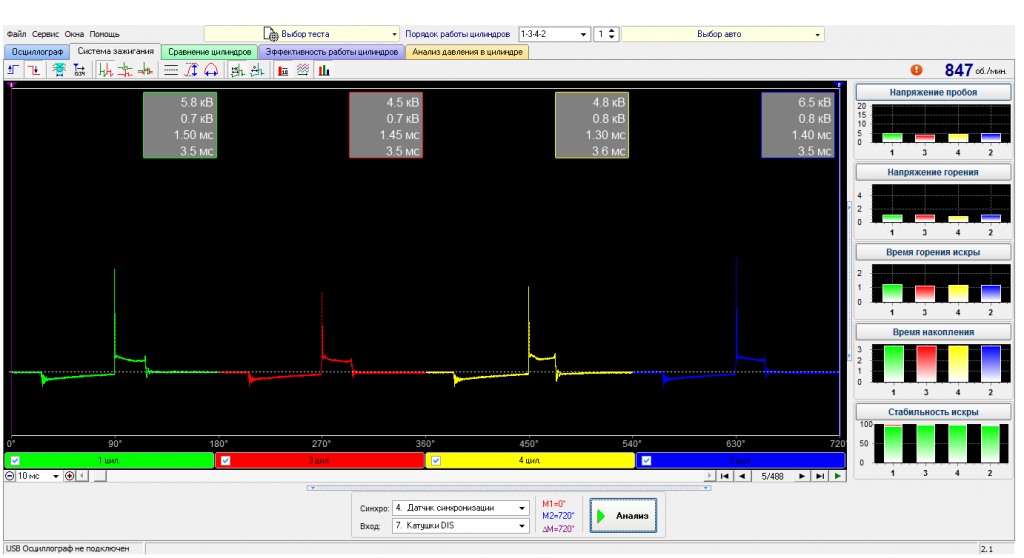Switch to Сравнение цилиндров tab
Image resolution: width=1024 pixels, height=558 pixels.
[210, 52]
